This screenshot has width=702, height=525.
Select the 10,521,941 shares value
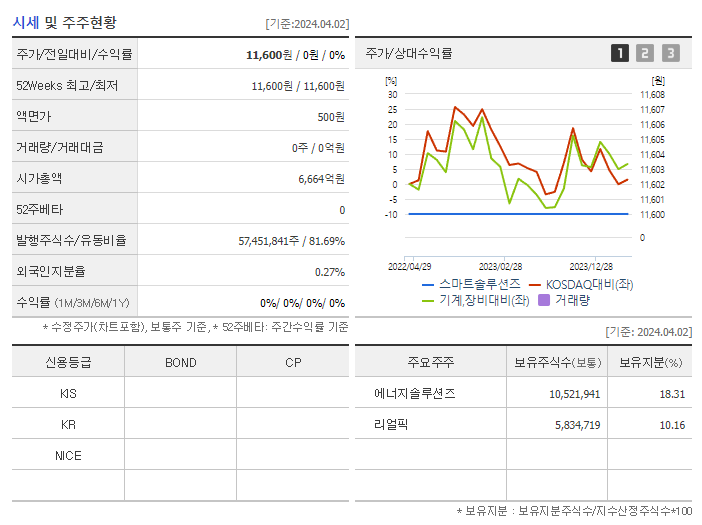(x=574, y=394)
